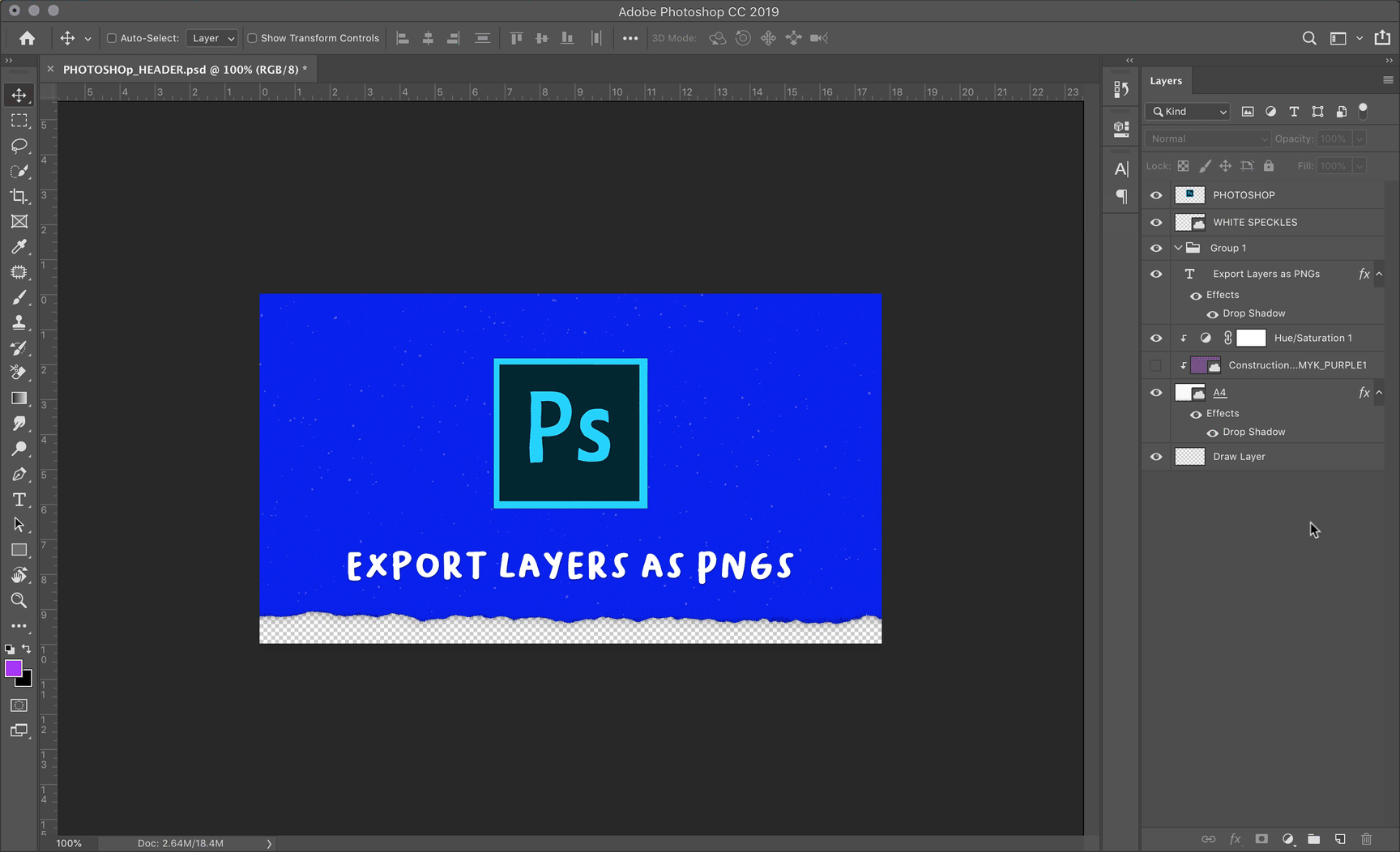Select the Horizontal Type tool
Screen dimensions: 1400x852
[x=19, y=500]
